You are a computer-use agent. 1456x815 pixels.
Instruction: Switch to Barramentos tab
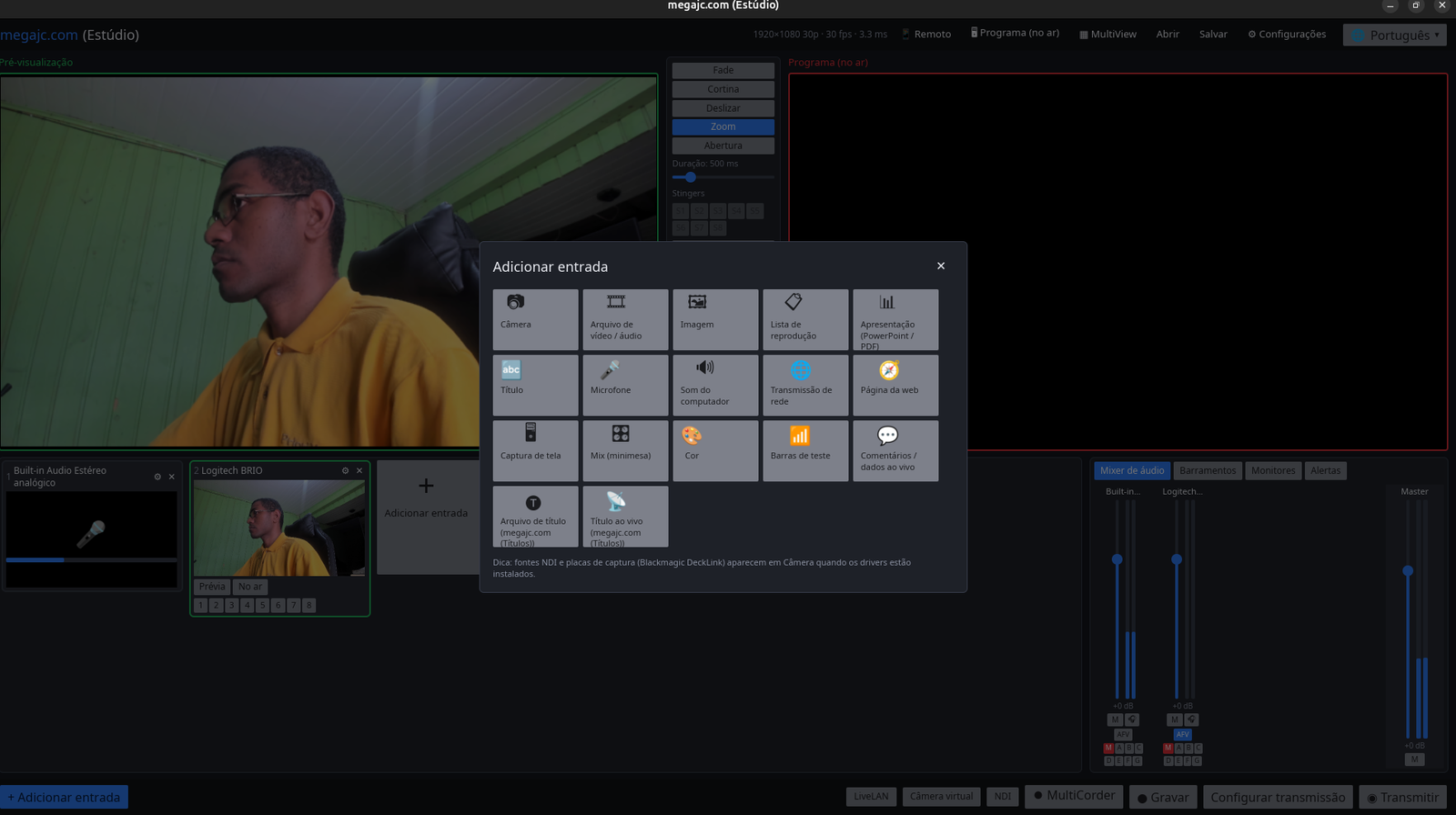[1208, 470]
